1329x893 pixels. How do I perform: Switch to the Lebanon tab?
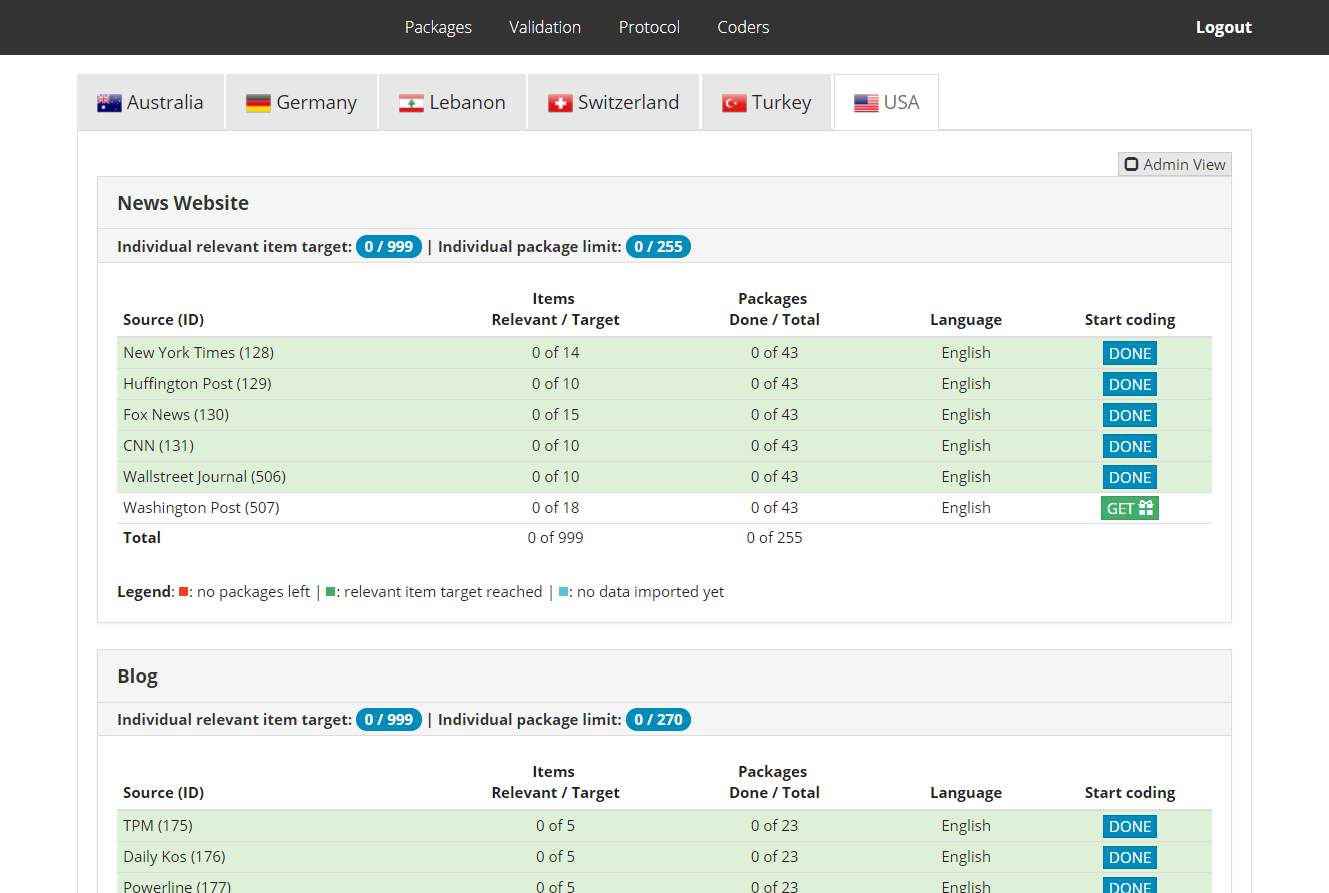pyautogui.click(x=452, y=102)
